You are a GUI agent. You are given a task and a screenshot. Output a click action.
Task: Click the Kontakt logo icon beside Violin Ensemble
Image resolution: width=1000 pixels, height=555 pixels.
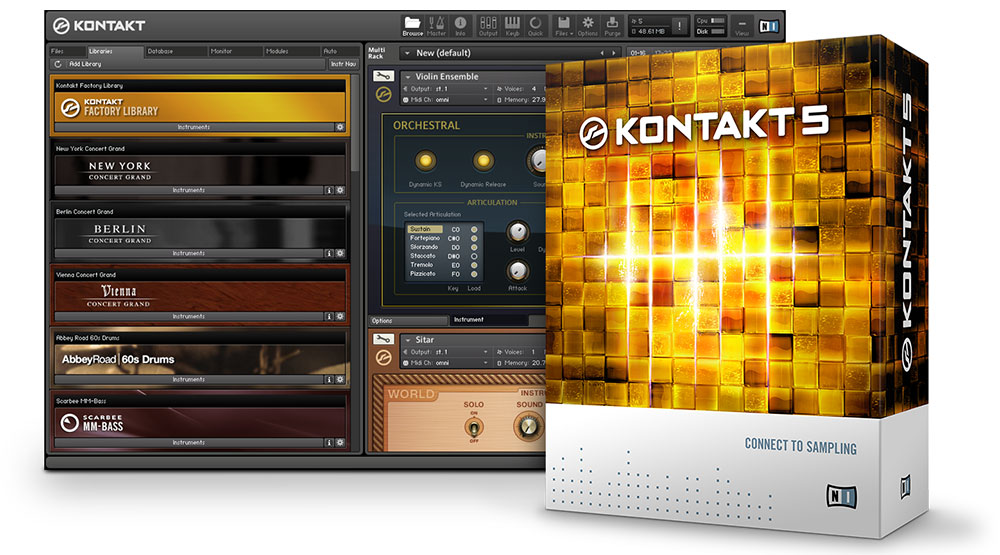tap(383, 94)
